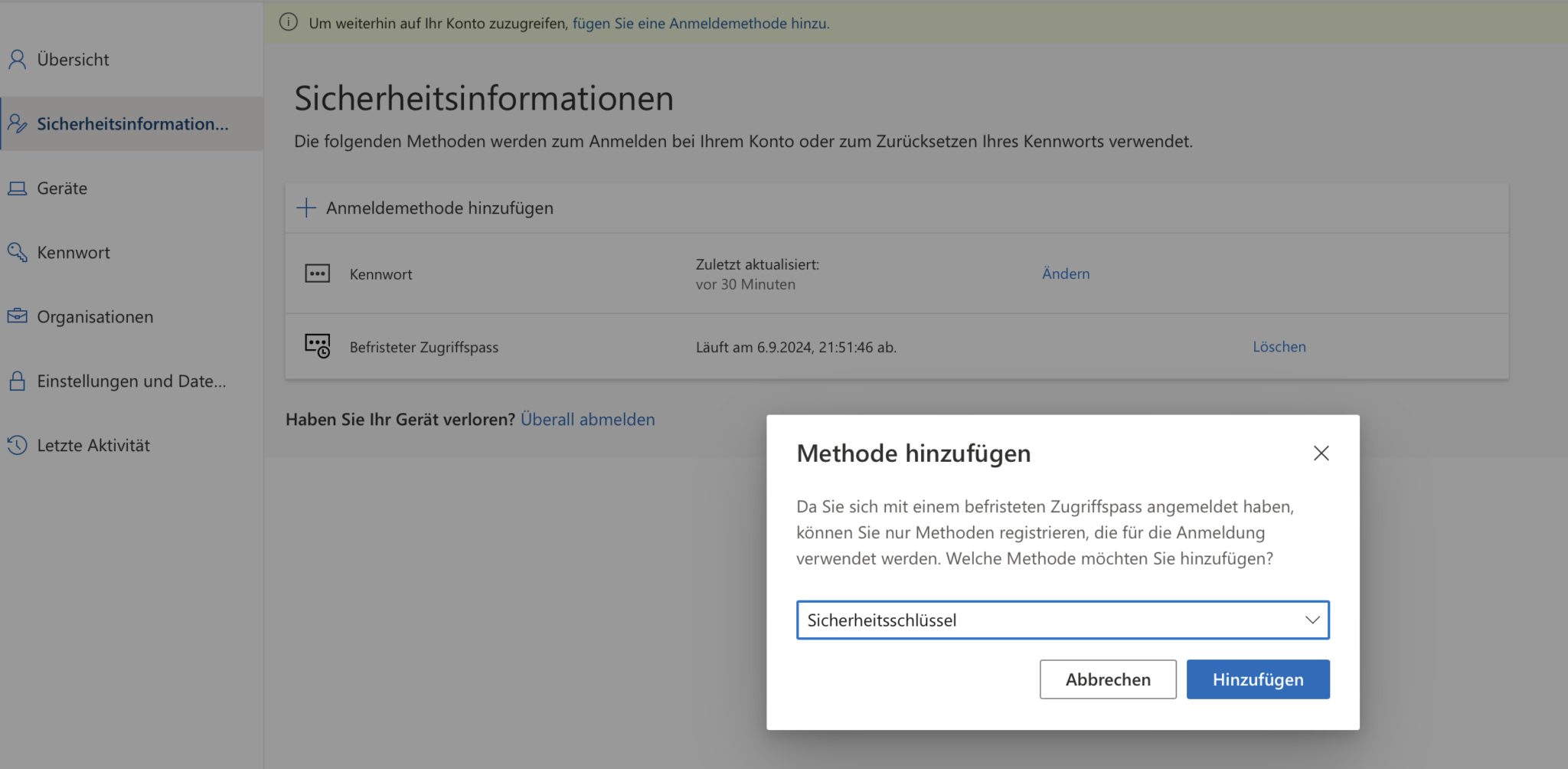Image resolution: width=1568 pixels, height=769 pixels.
Task: Click the Kennwort password dots icon
Action: pyautogui.click(x=317, y=273)
